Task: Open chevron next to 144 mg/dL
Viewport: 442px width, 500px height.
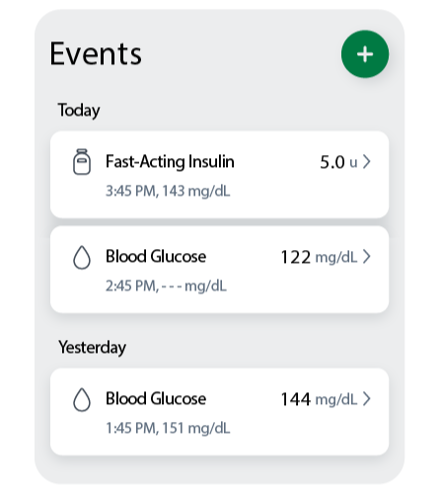Action: pyautogui.click(x=367, y=399)
